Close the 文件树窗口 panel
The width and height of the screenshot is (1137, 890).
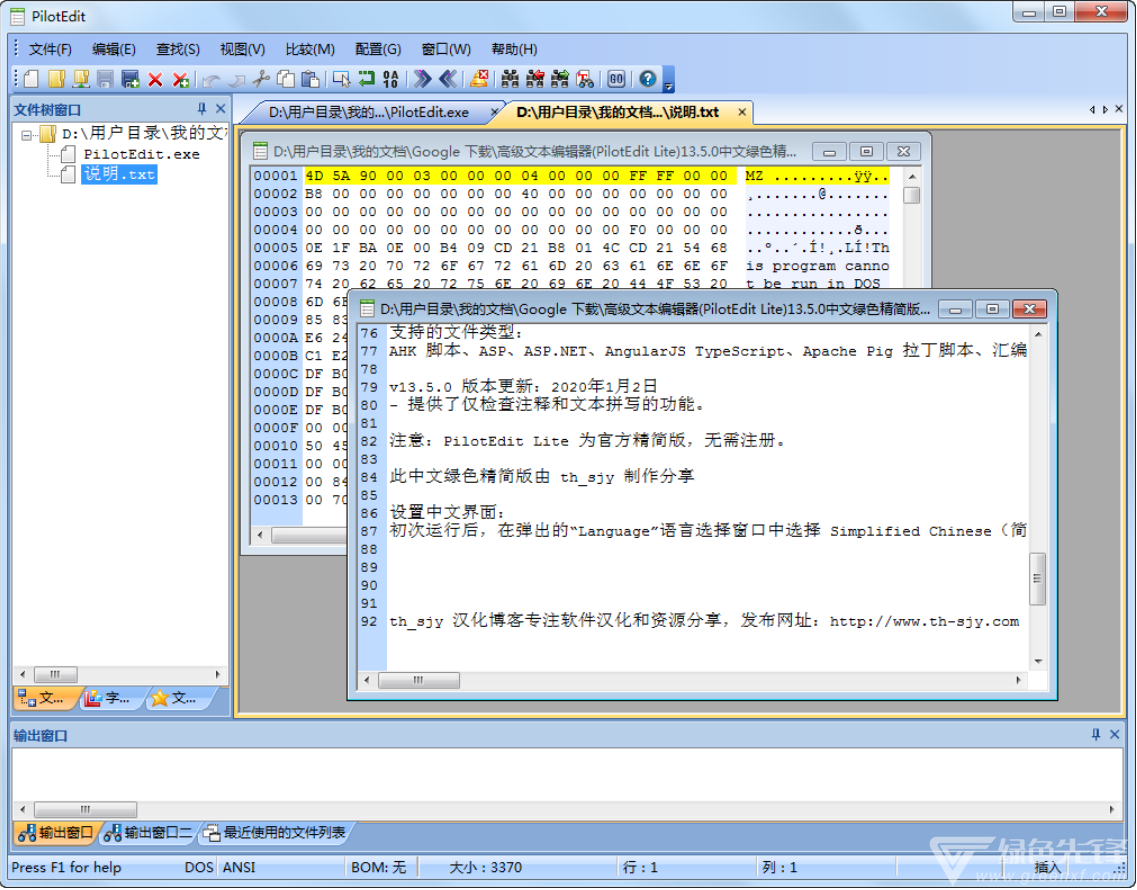[220, 109]
